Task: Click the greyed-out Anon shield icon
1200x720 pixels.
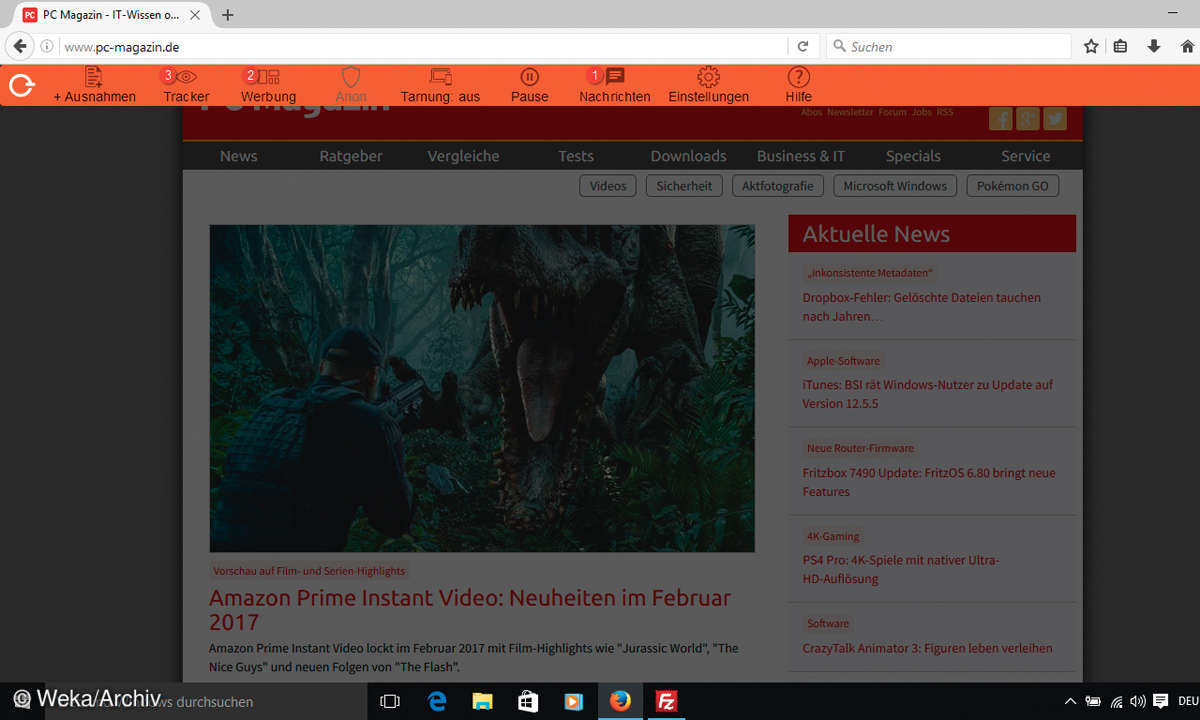Action: point(351,86)
